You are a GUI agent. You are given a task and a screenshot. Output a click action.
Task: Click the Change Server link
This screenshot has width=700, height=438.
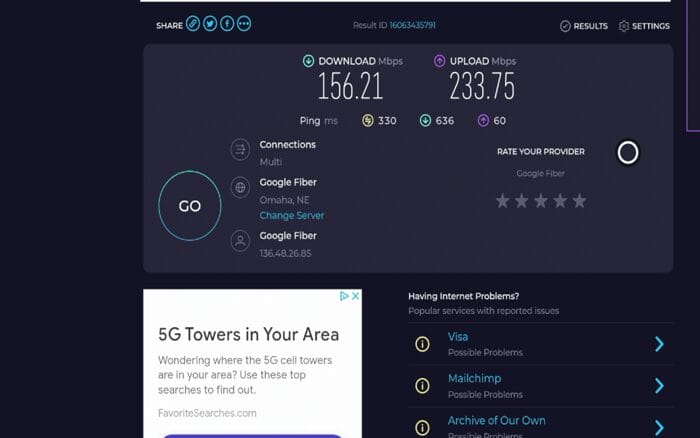292,216
